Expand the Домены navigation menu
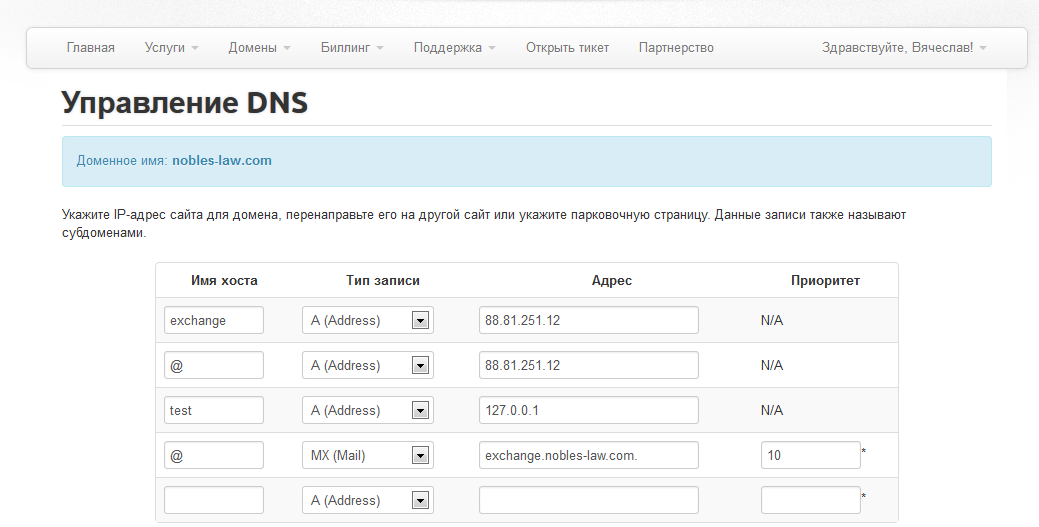The width and height of the screenshot is (1039, 527). [259, 47]
